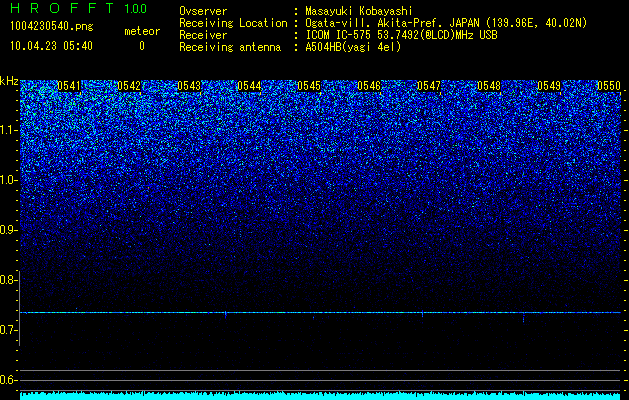
Task: Click the 0.7 kHz axis label
Action: point(8,330)
